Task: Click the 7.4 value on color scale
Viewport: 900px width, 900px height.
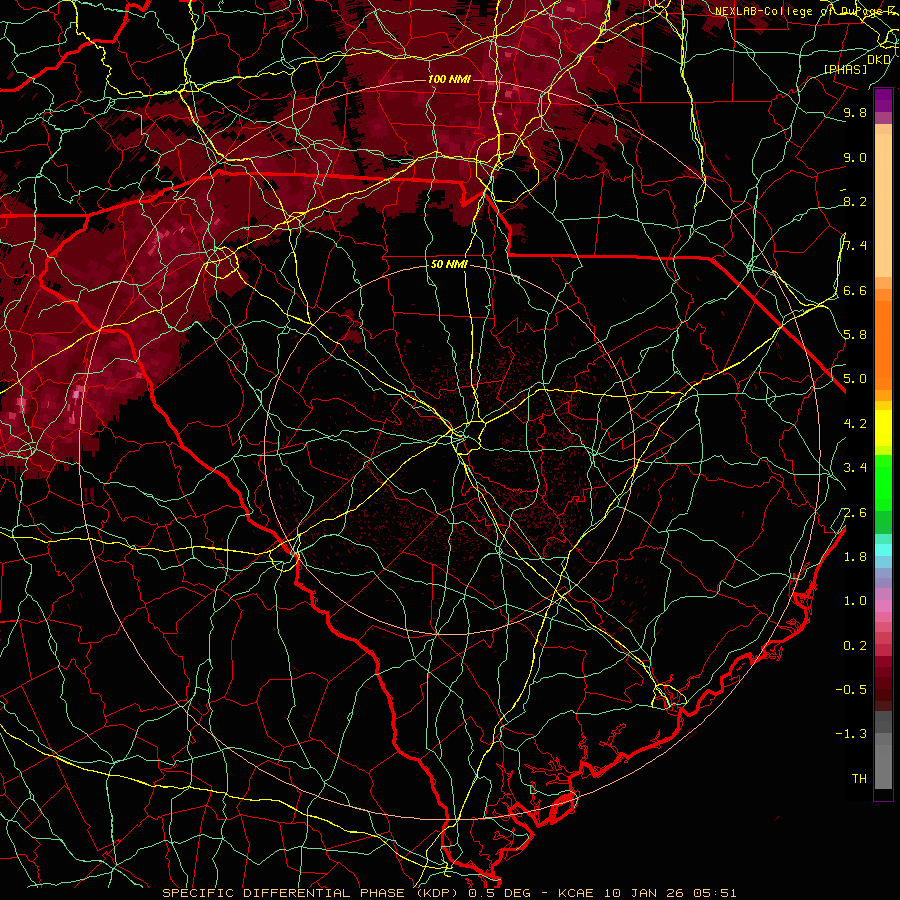Action: [x=855, y=246]
